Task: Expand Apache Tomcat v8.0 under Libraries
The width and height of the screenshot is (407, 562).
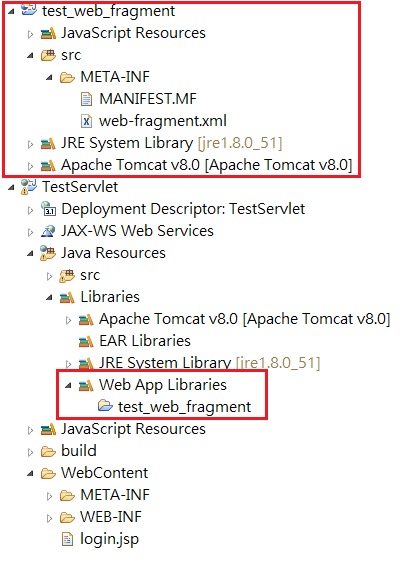Action: click(68, 320)
